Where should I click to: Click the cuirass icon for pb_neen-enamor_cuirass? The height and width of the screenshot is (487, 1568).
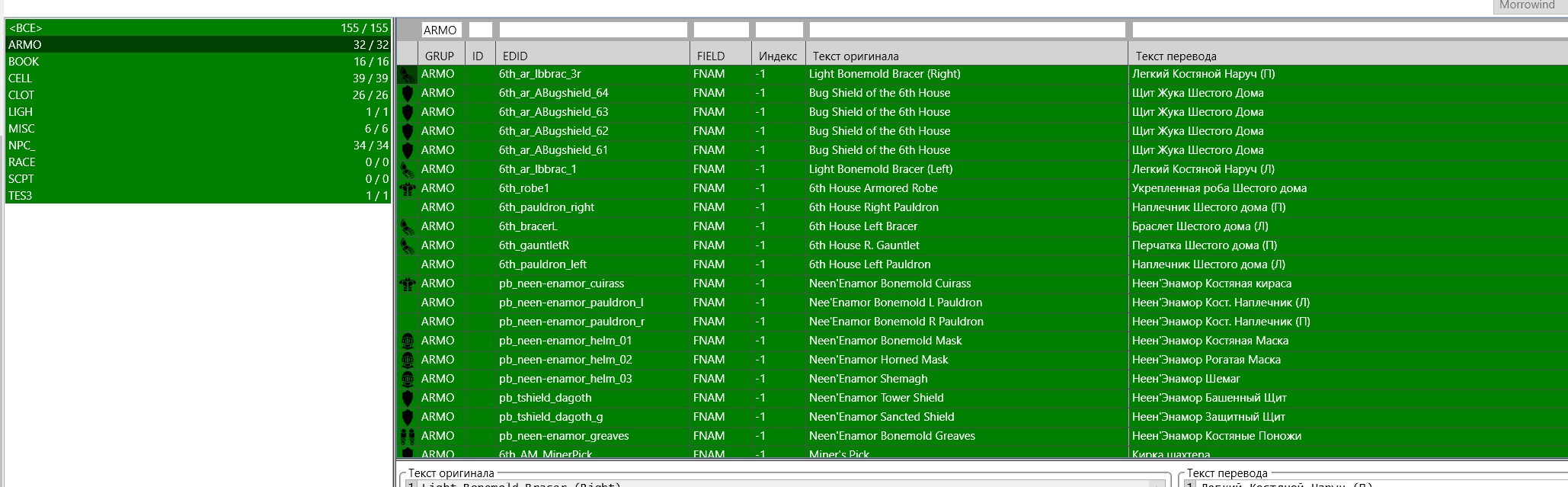(x=408, y=284)
